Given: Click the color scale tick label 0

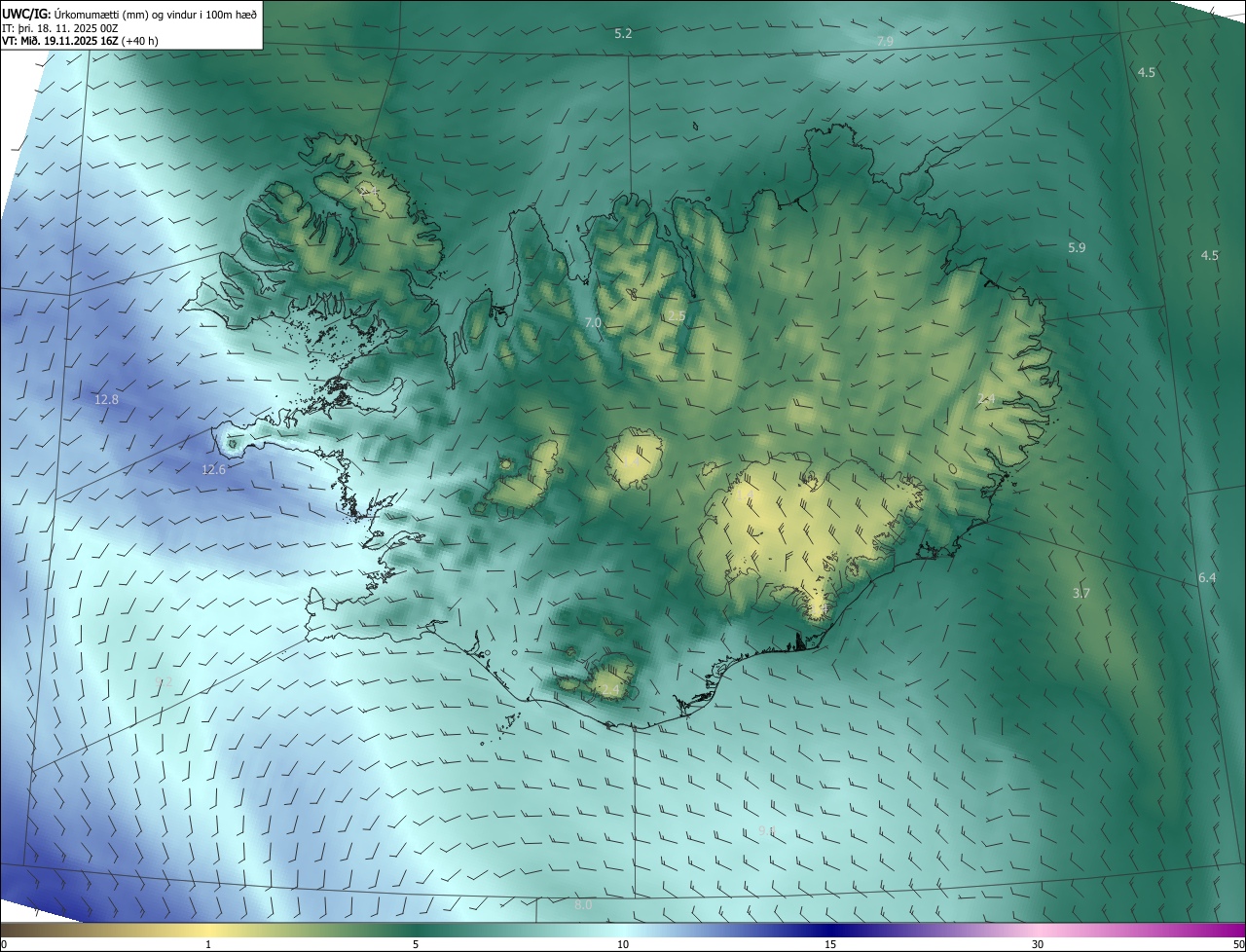Looking at the screenshot, I should (4, 945).
